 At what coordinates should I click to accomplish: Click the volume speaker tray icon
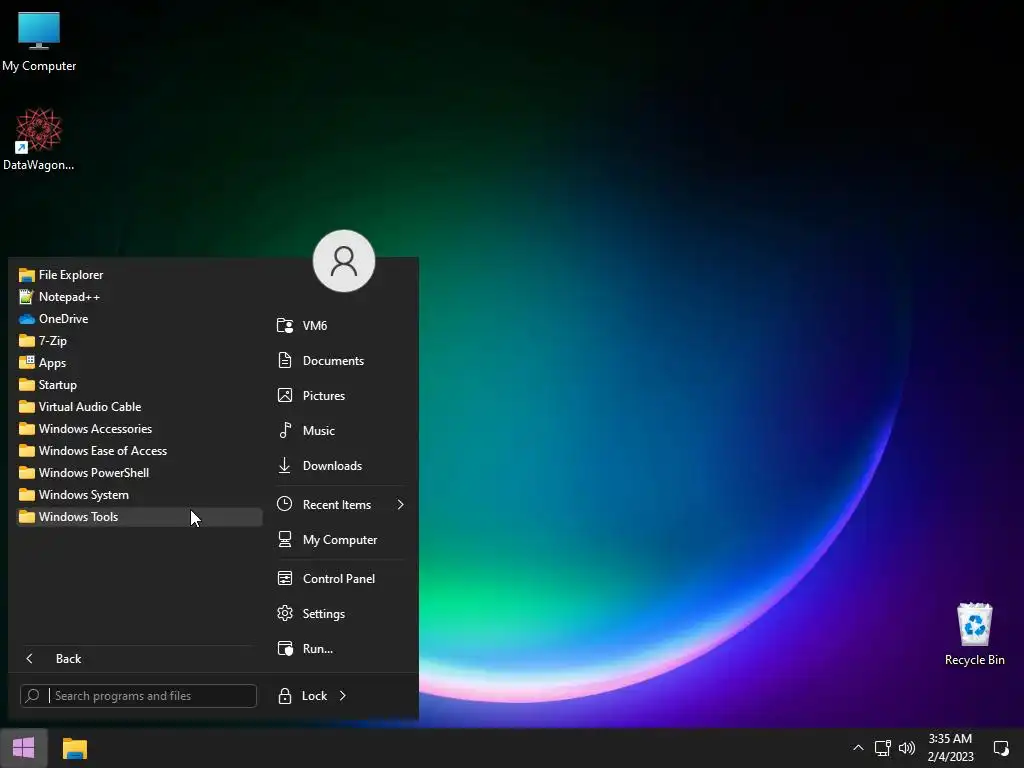point(906,748)
